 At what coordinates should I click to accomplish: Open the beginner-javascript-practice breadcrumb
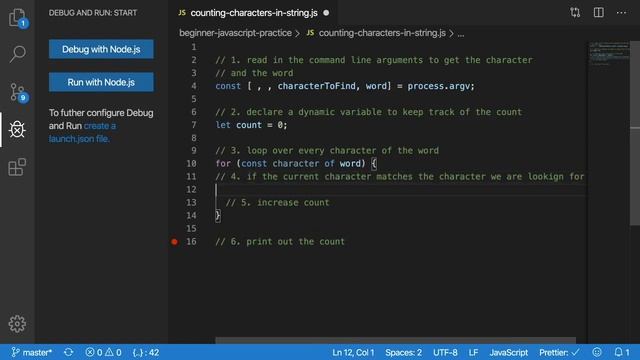click(x=236, y=33)
